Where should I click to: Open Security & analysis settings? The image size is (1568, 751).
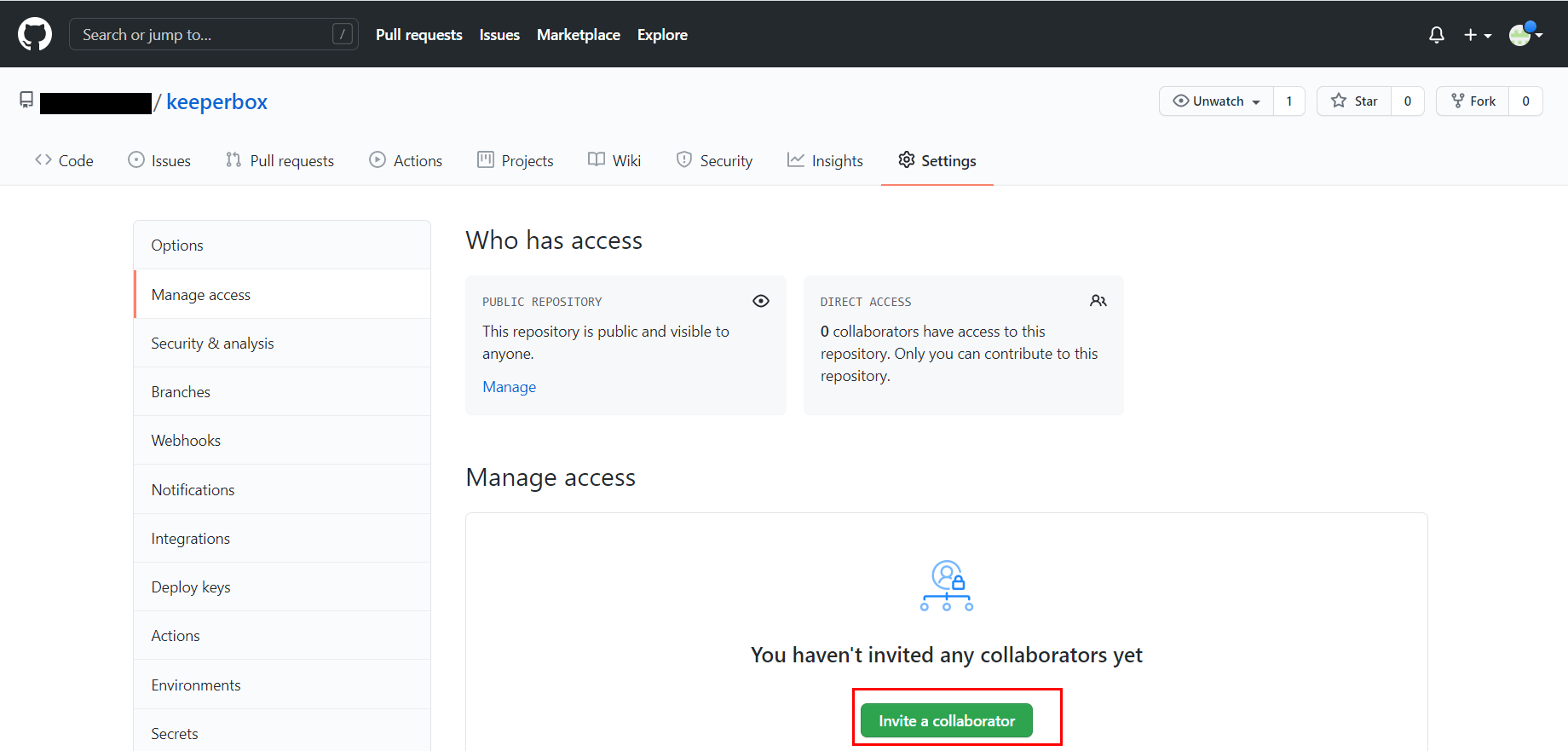click(x=282, y=343)
